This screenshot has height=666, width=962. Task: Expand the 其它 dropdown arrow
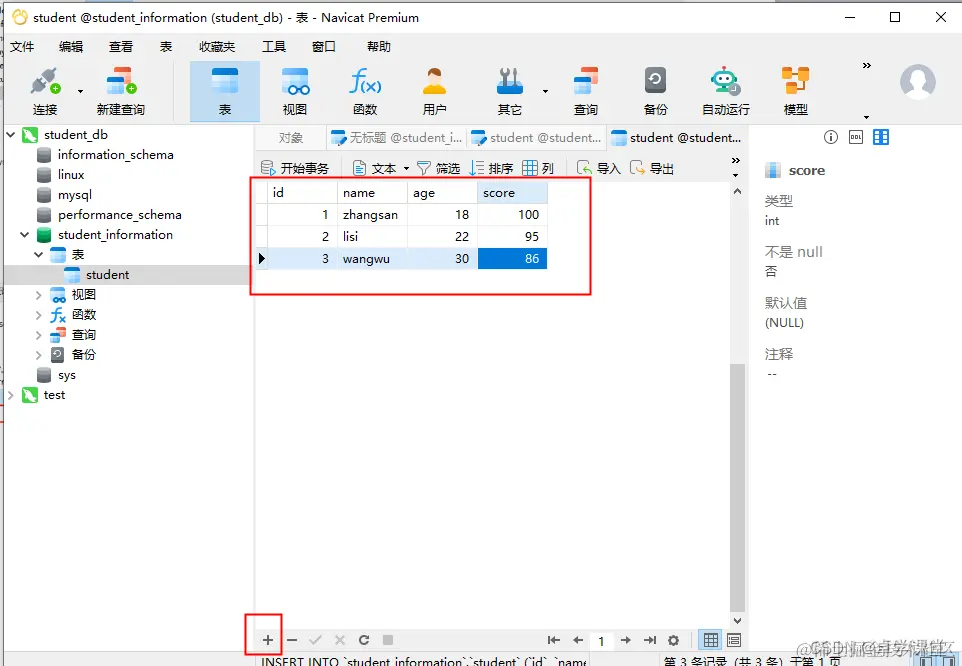coord(545,91)
